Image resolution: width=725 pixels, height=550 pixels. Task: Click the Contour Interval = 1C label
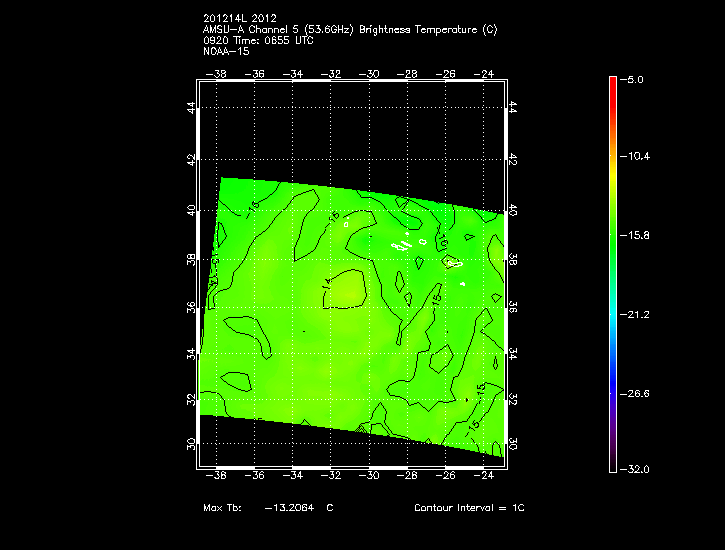469,508
